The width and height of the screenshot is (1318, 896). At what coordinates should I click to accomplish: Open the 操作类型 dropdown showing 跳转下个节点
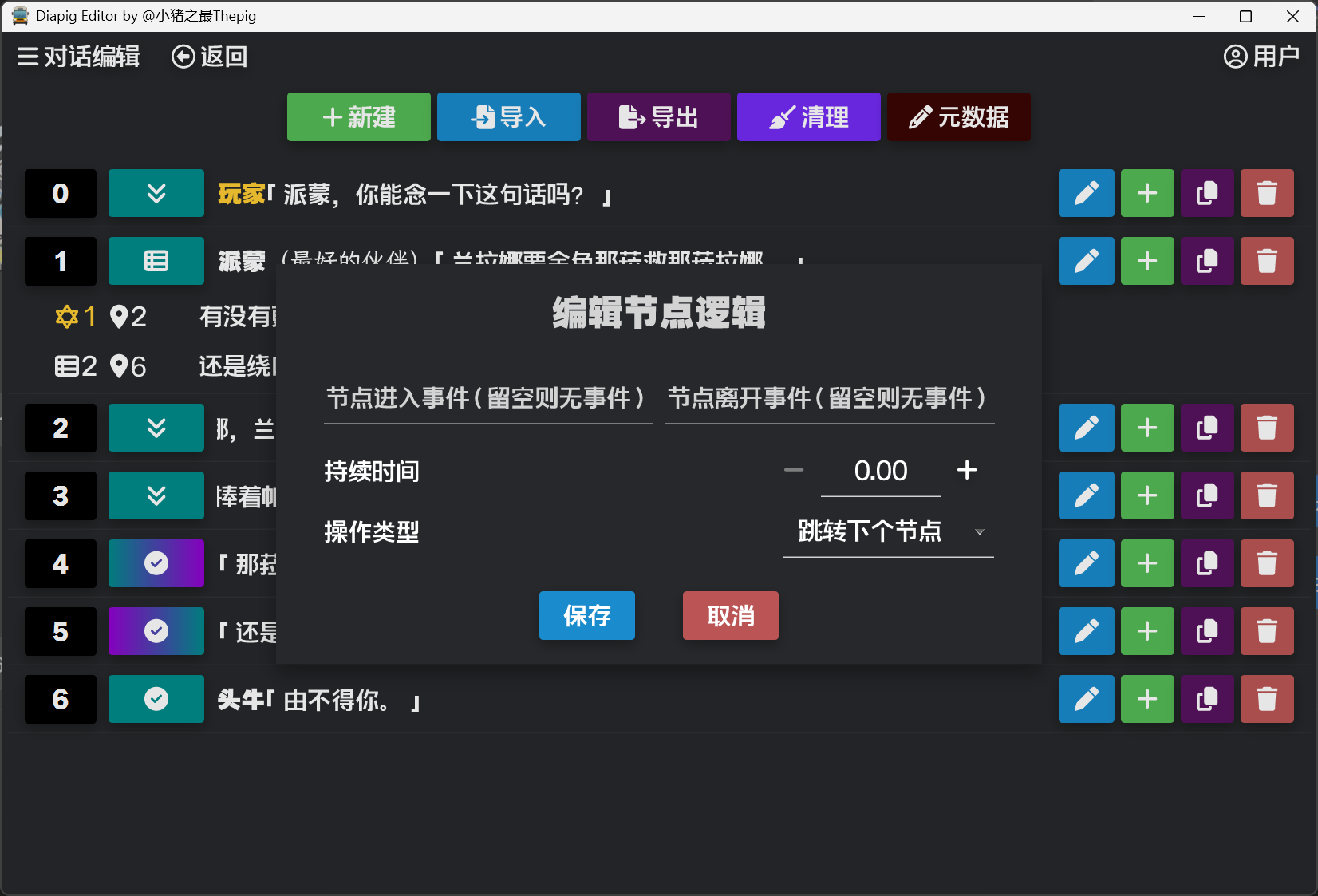887,531
